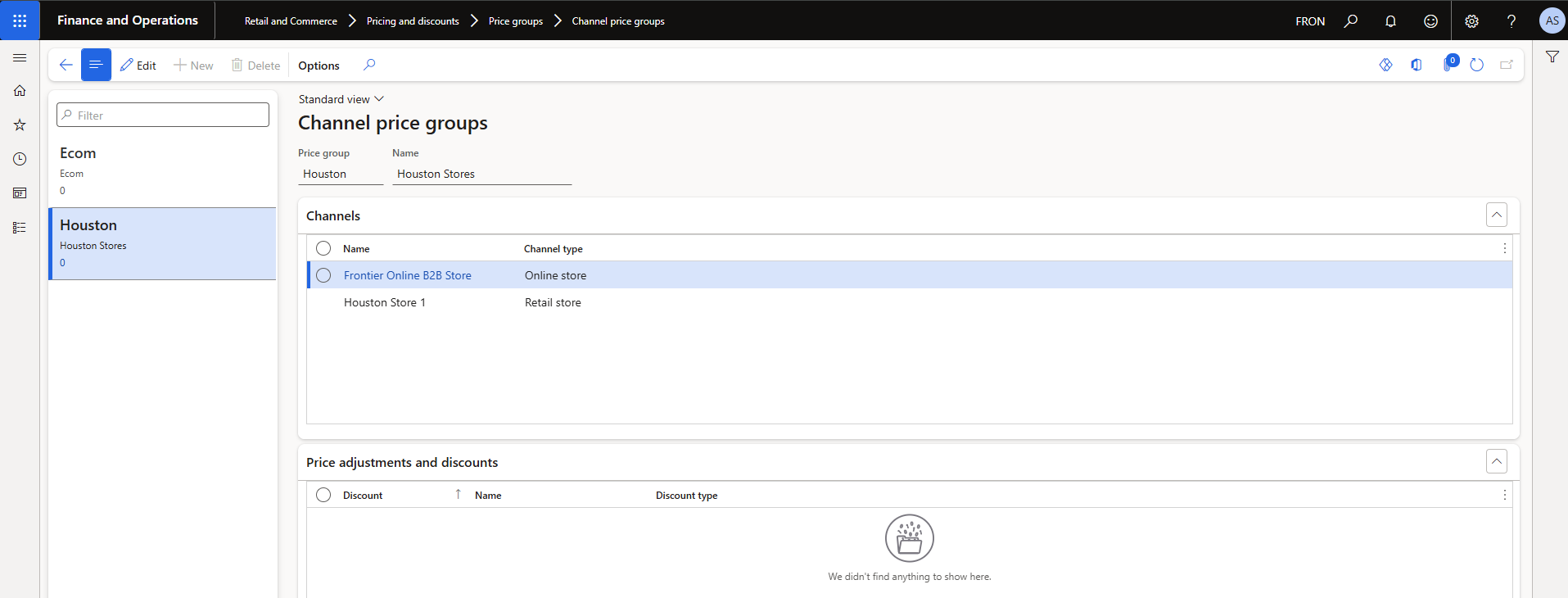Open Frontier Online B2B Store link

pos(407,275)
